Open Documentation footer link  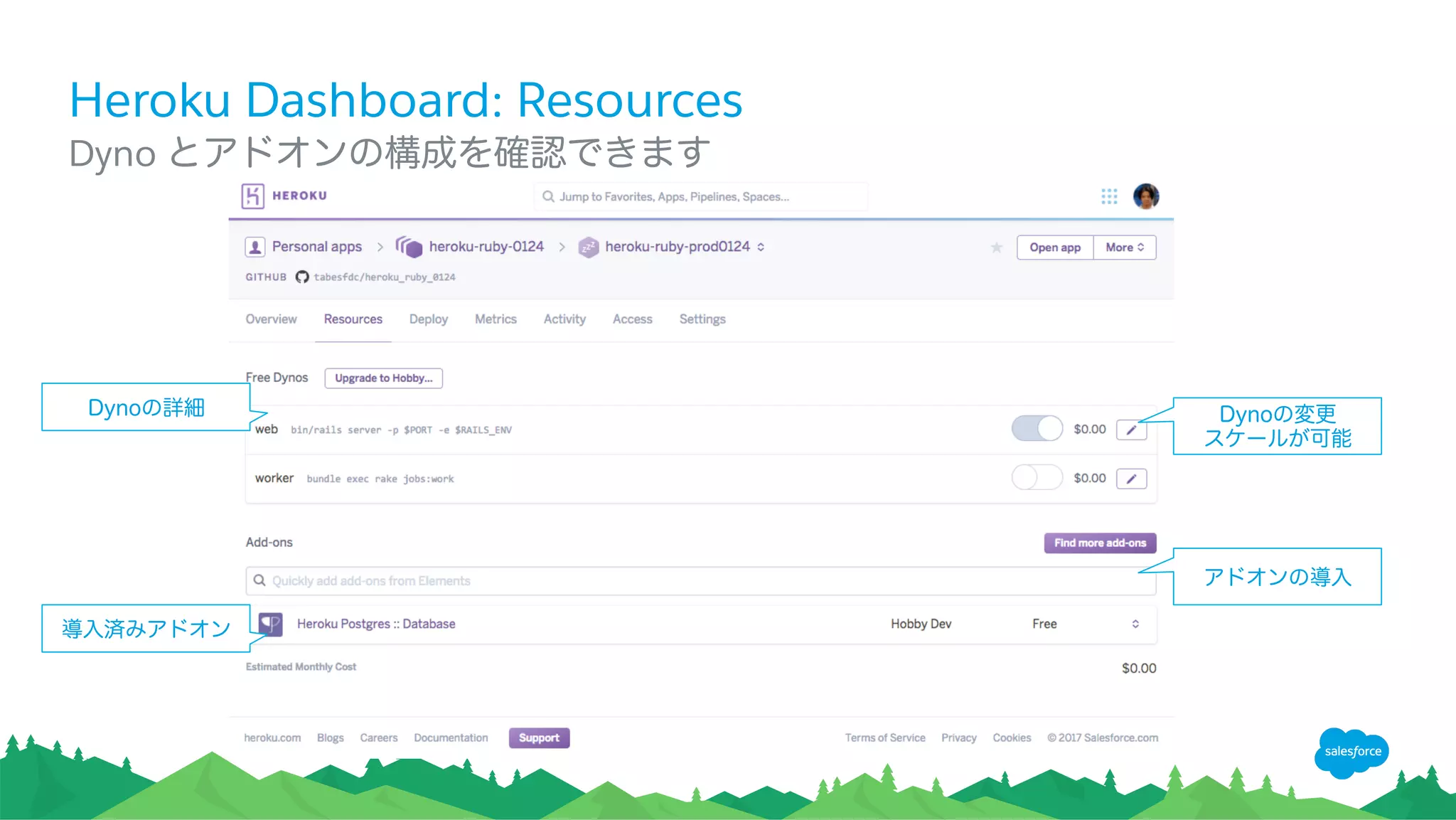tap(451, 738)
